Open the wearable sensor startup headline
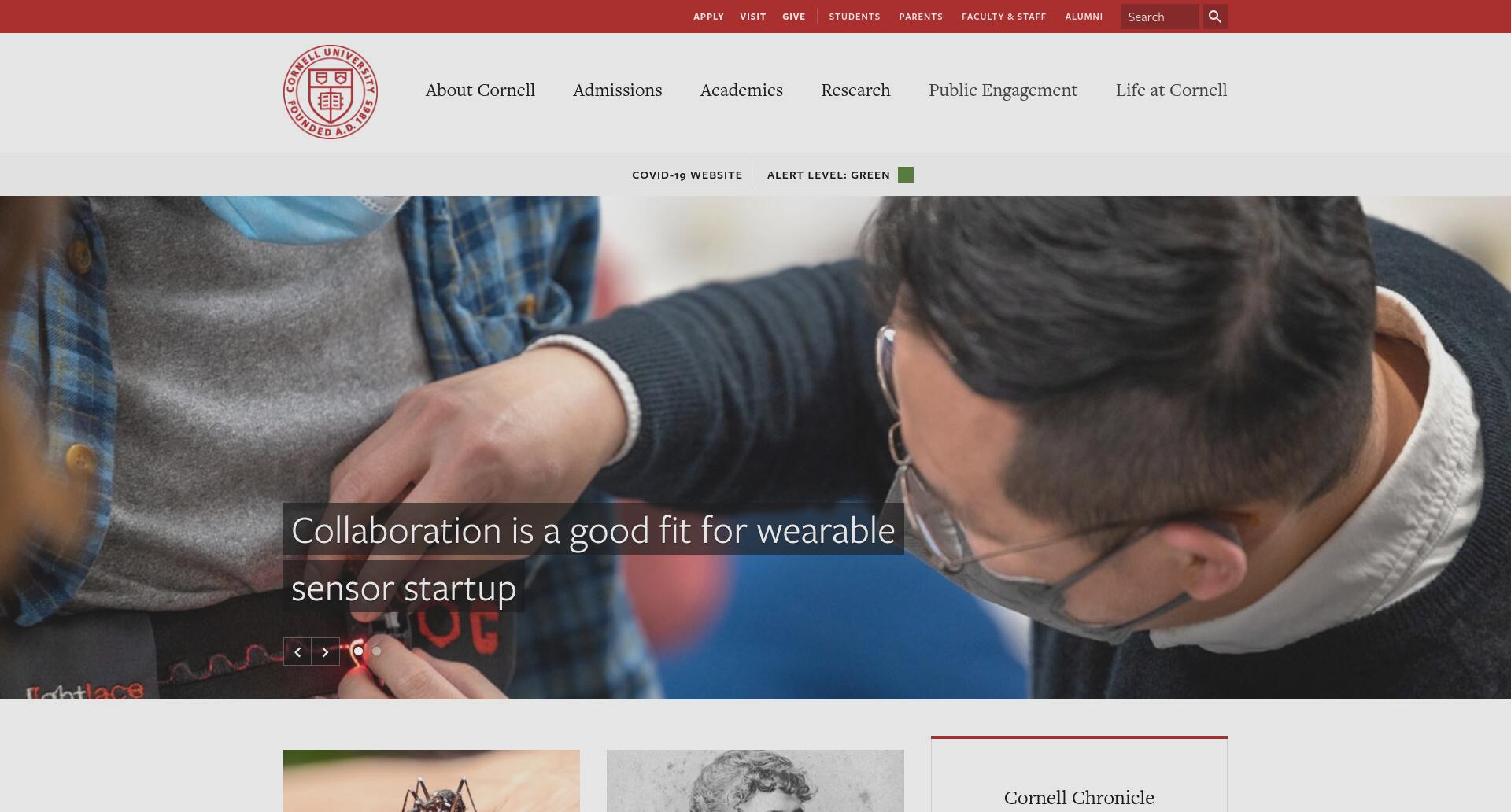1511x812 pixels. tap(593, 558)
